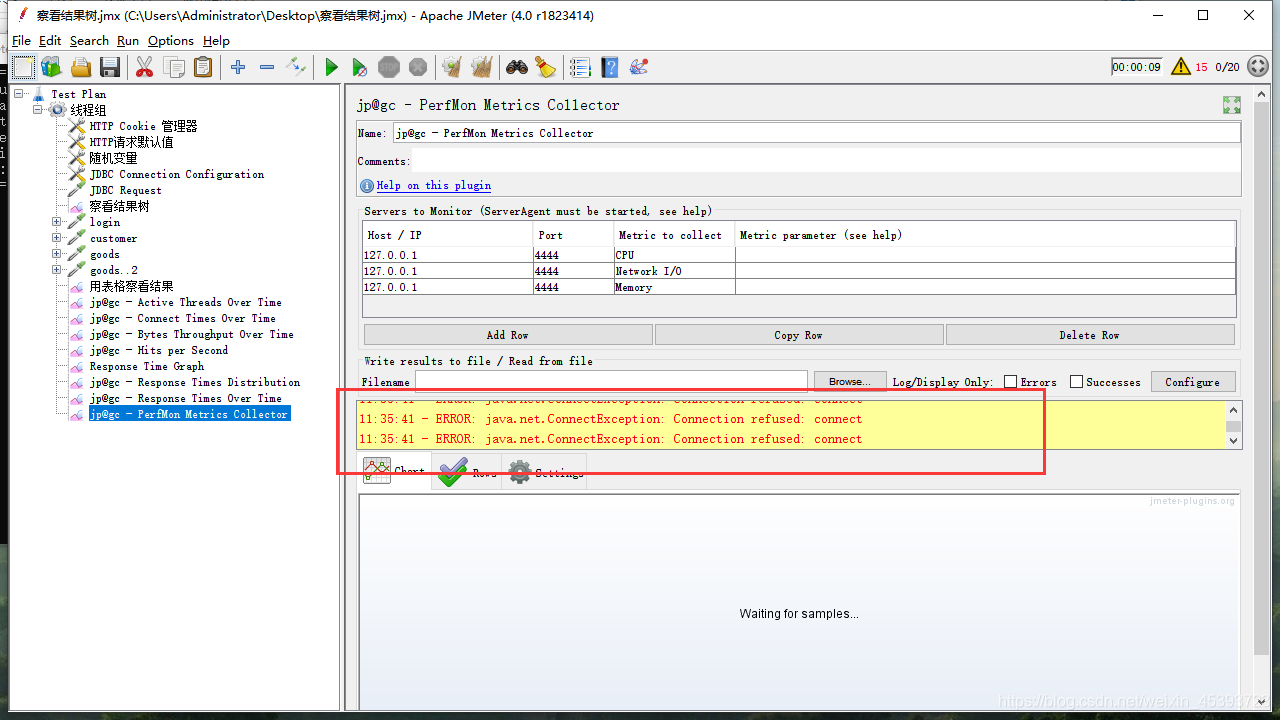The height and width of the screenshot is (720, 1280).
Task: Click the Copy Row button
Action: pyautogui.click(x=798, y=335)
